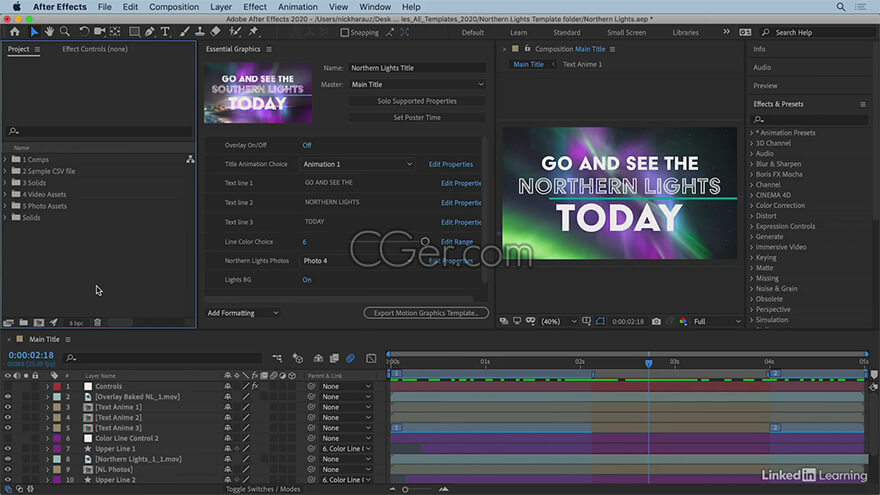The width and height of the screenshot is (880, 495).
Task: Click Solo Supported Properties button
Action: tap(417, 101)
